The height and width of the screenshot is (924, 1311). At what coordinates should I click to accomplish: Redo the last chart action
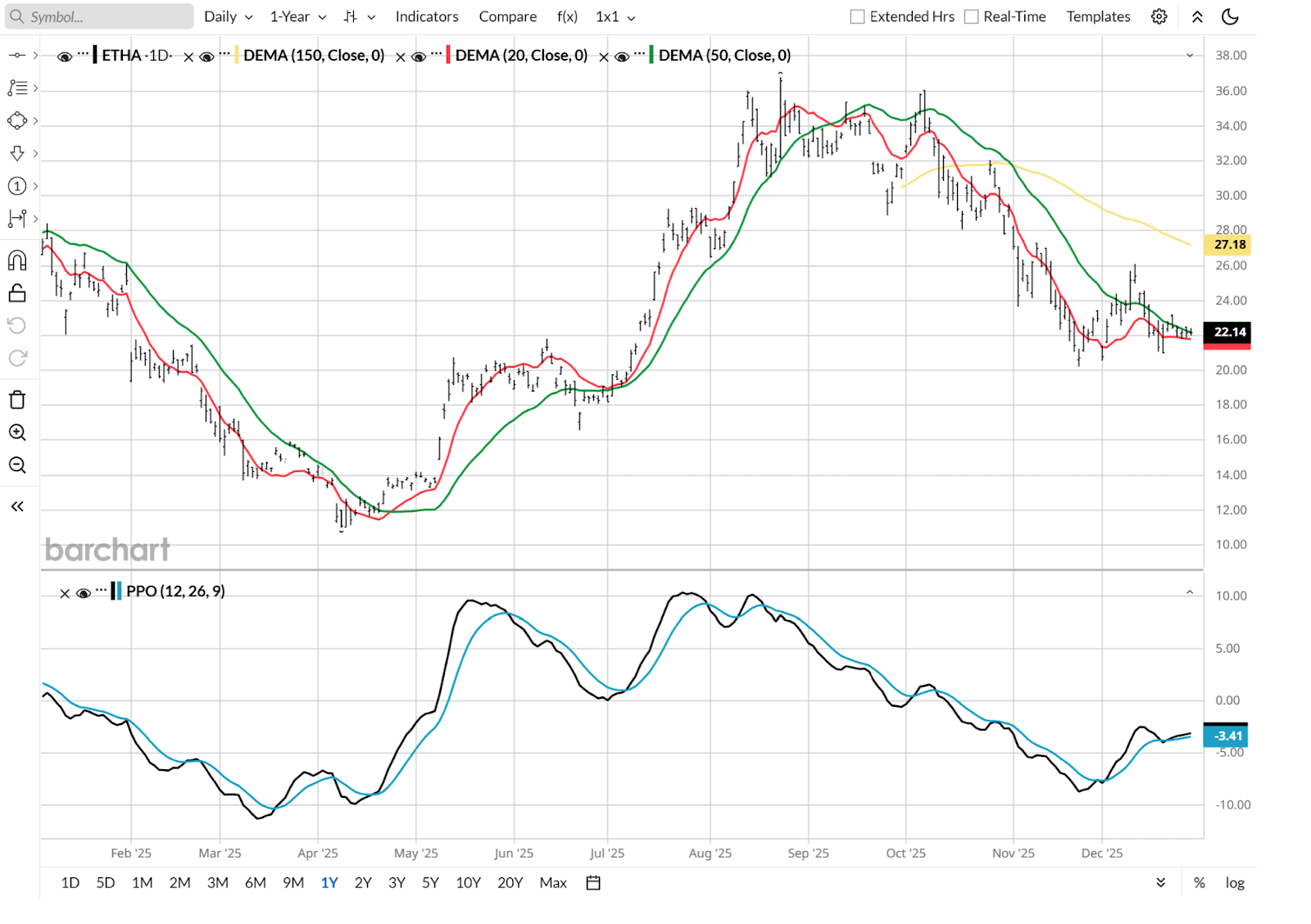[17, 358]
